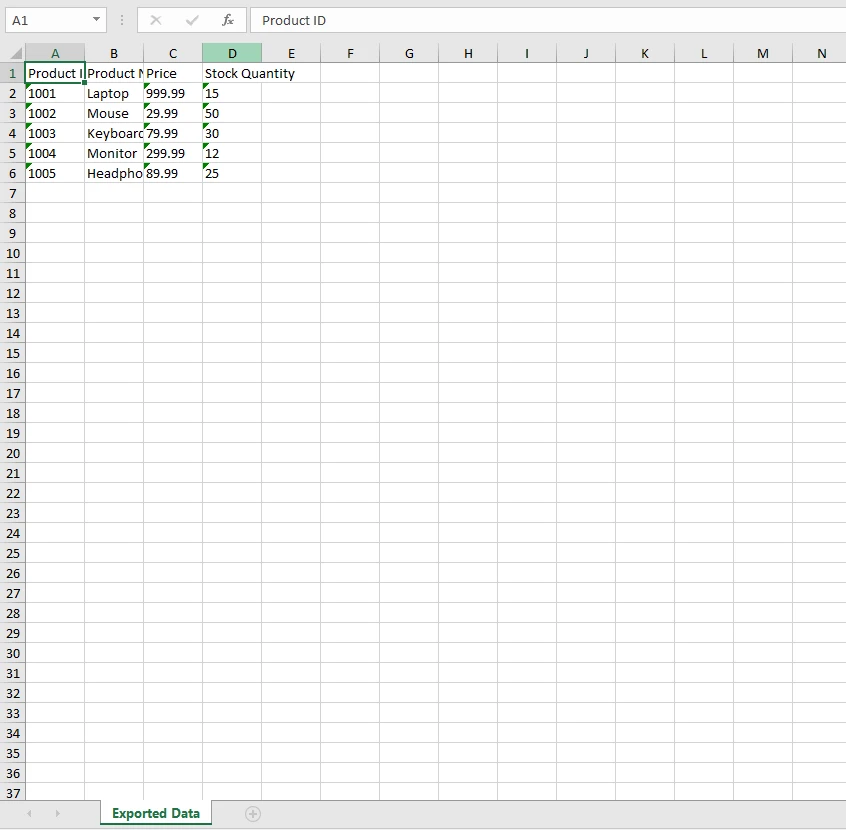Click the Enter checkmark in formula bar
The height and width of the screenshot is (830, 846).
pyautogui.click(x=192, y=20)
